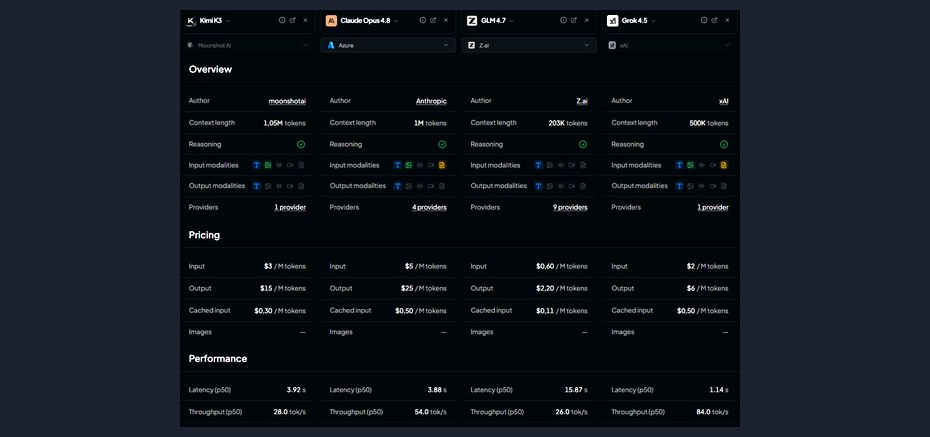Remove the Kimi K3 comparison column

pyautogui.click(x=305, y=20)
